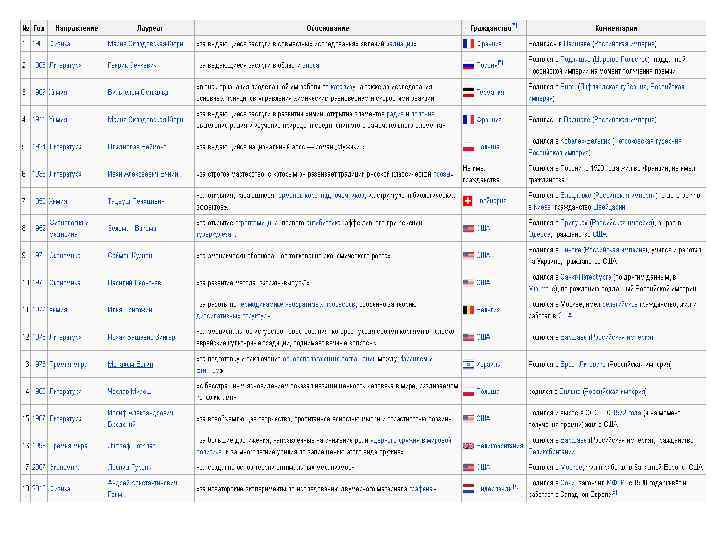Click the US flag in Simon Kuznets's row

(468, 255)
